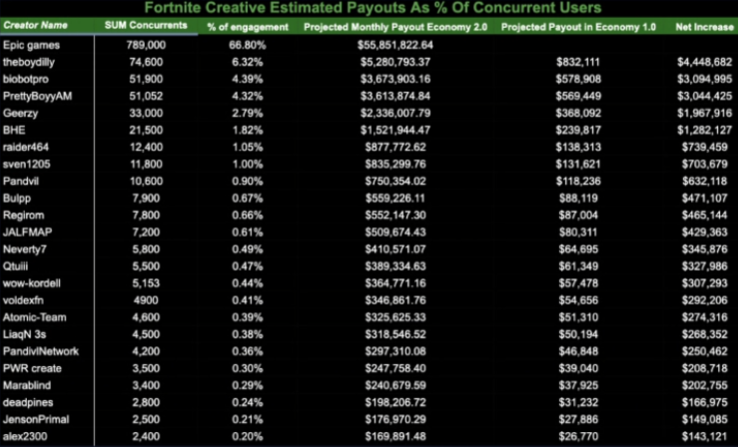Select the JALFMAP creator name
Viewport: 738px width, 447px height.
27,232
